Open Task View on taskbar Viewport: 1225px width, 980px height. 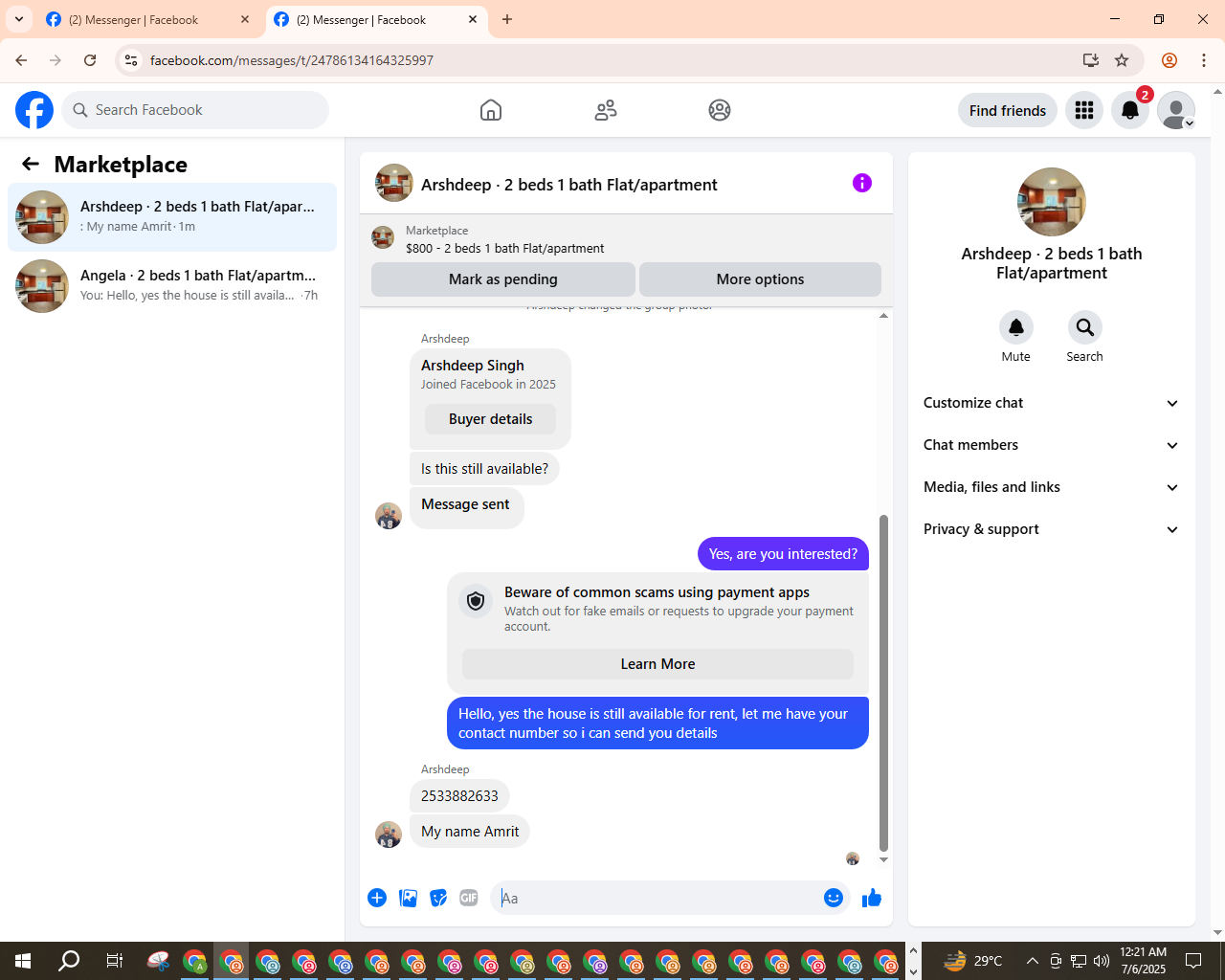[x=115, y=961]
